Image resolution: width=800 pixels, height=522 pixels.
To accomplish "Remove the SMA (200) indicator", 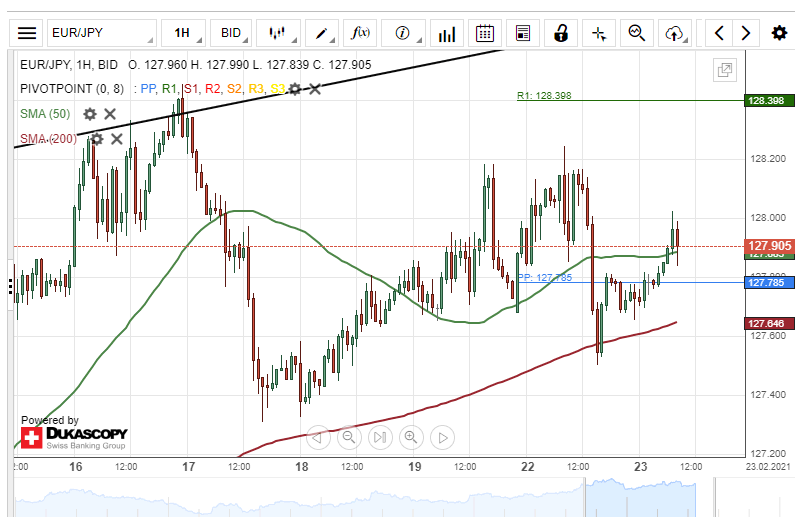I will pos(117,139).
